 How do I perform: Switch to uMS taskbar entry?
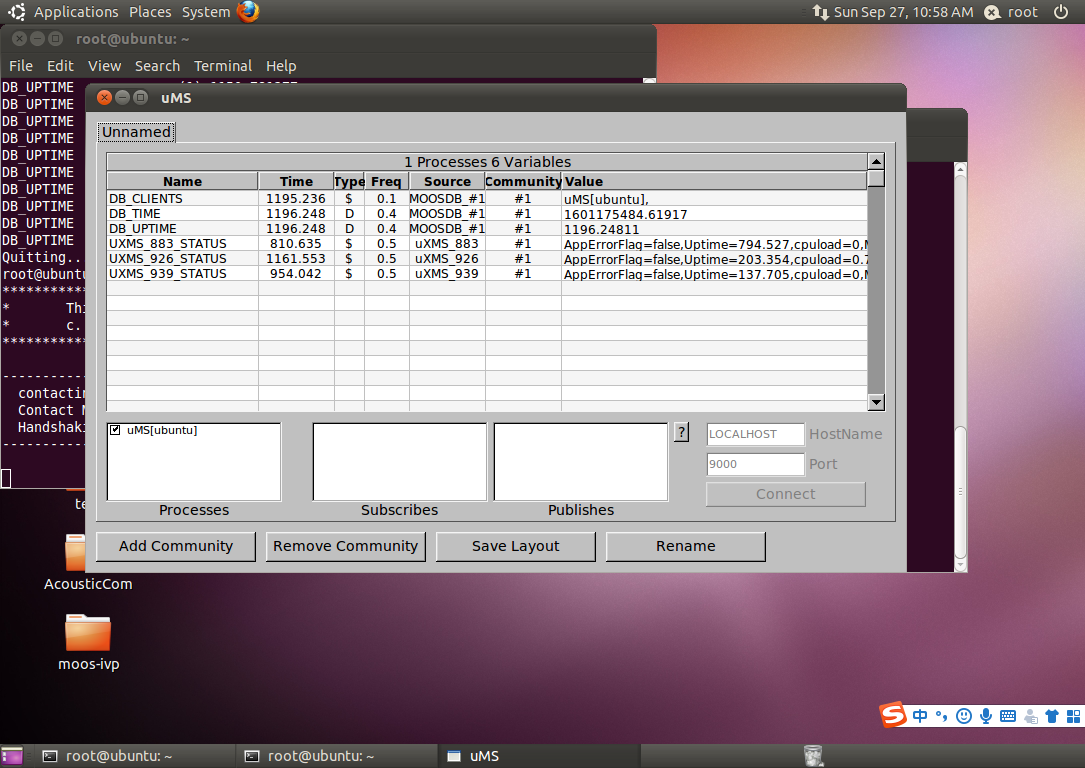pos(540,756)
